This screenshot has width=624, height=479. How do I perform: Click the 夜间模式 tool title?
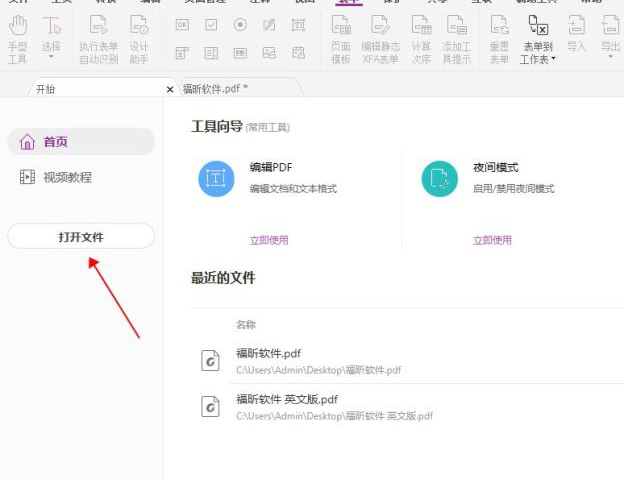495,167
